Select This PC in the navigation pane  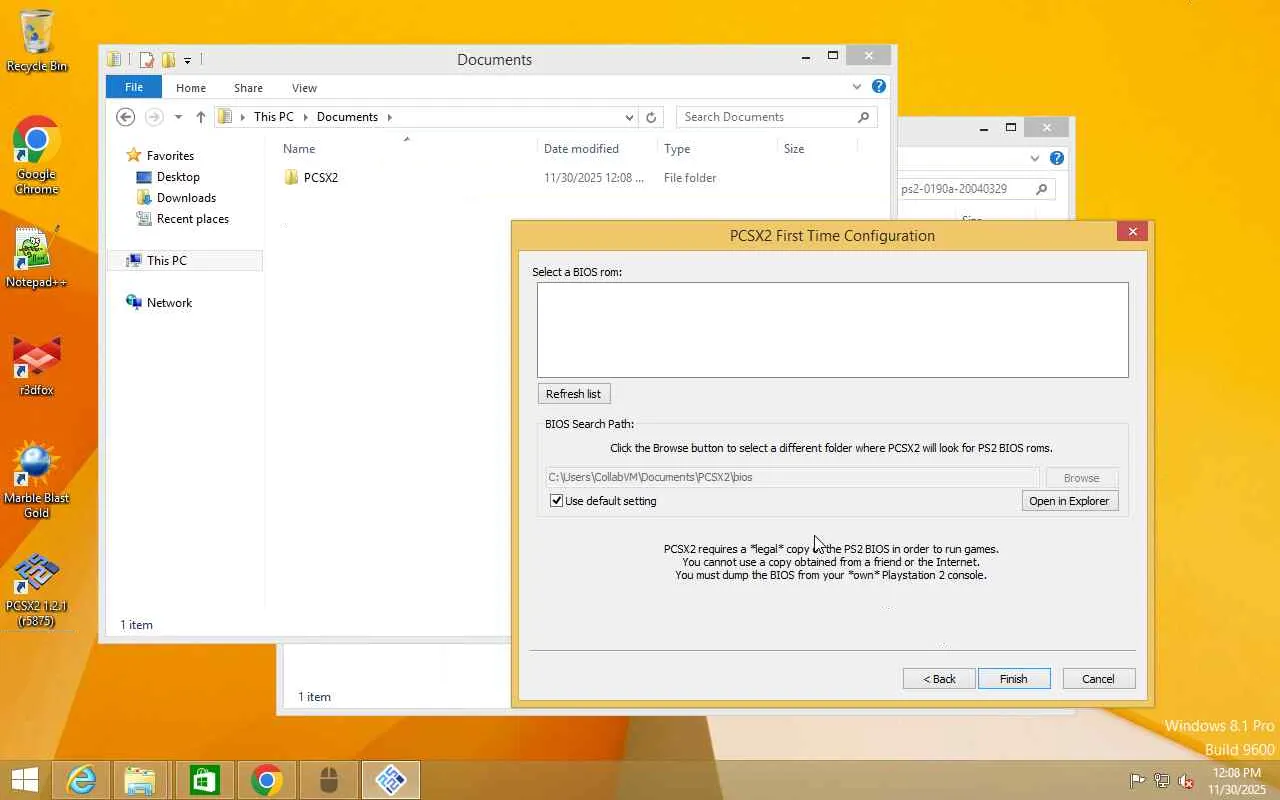click(x=166, y=261)
